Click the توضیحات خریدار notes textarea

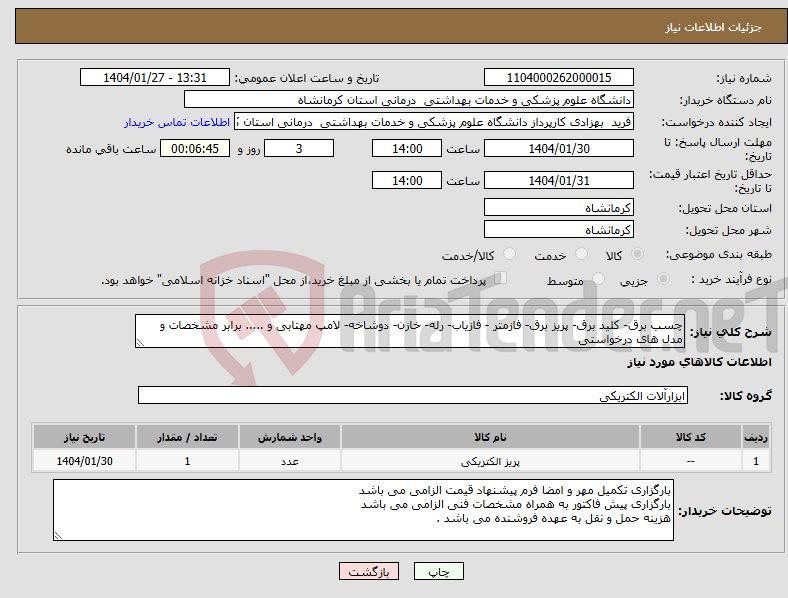pyautogui.click(x=363, y=510)
